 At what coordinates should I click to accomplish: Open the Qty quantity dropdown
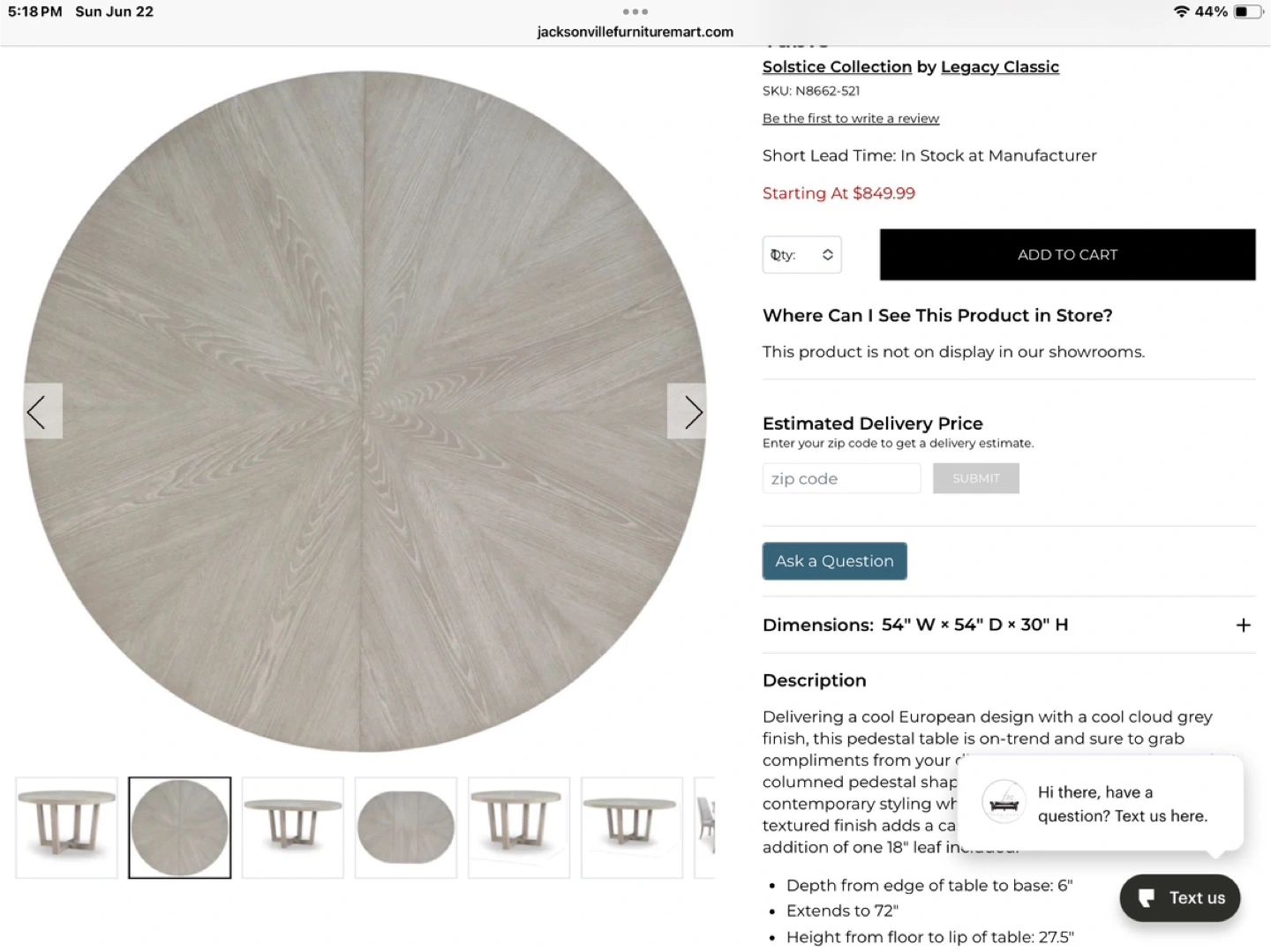click(x=801, y=255)
